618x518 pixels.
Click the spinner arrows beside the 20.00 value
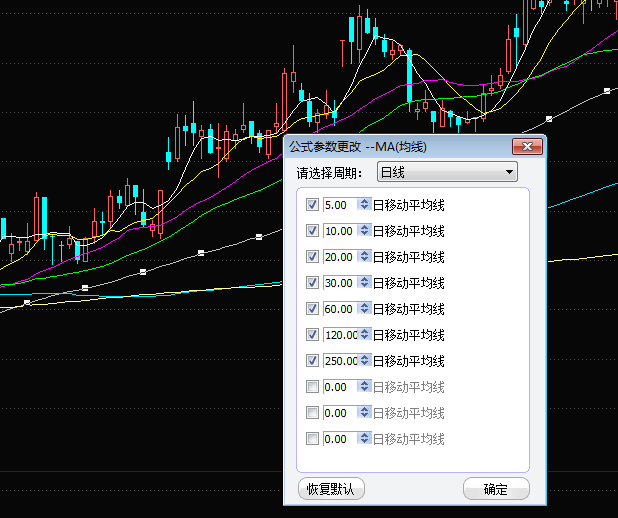(365, 257)
